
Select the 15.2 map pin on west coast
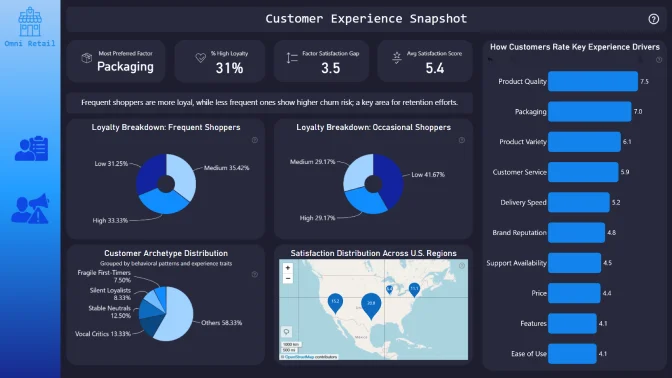click(335, 303)
